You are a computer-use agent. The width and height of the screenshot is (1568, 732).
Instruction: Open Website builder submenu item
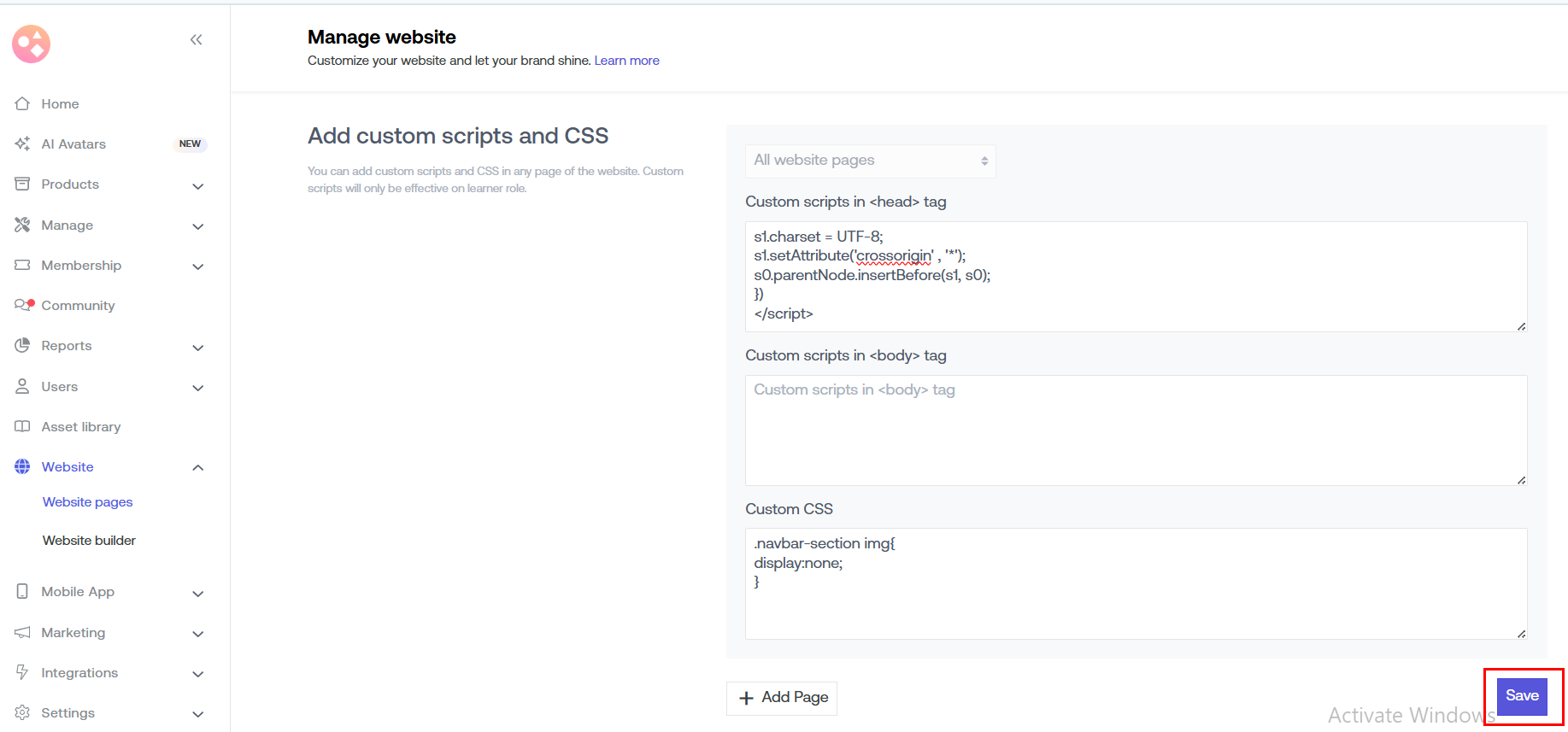(89, 540)
